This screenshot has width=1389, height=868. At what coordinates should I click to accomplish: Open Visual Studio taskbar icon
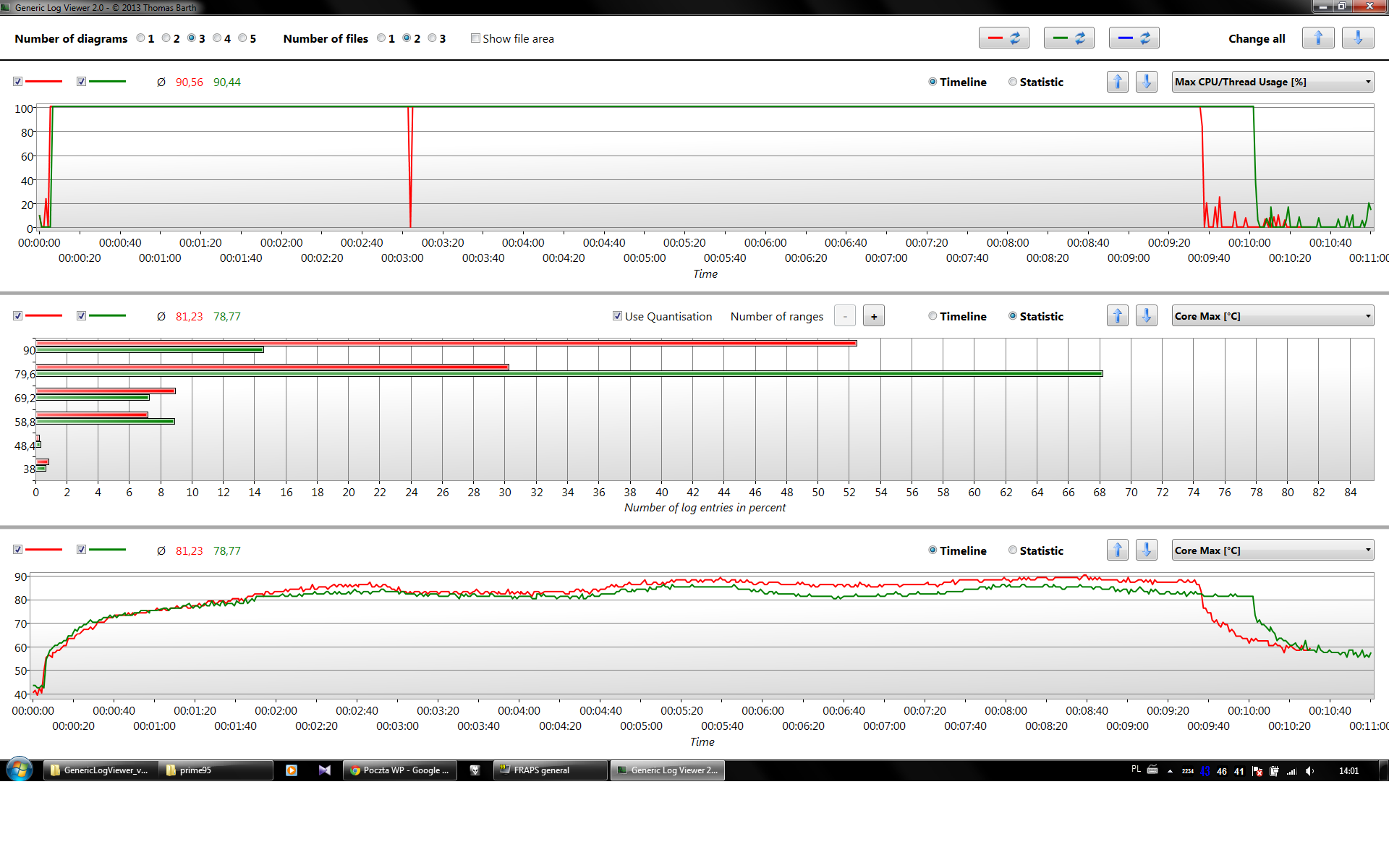click(325, 770)
